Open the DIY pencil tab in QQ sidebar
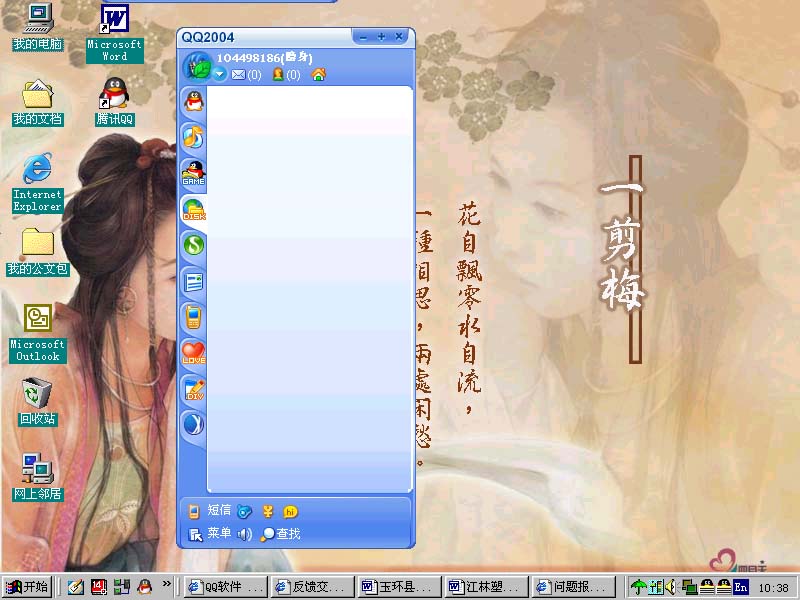The height and width of the screenshot is (600, 800). [x=194, y=389]
